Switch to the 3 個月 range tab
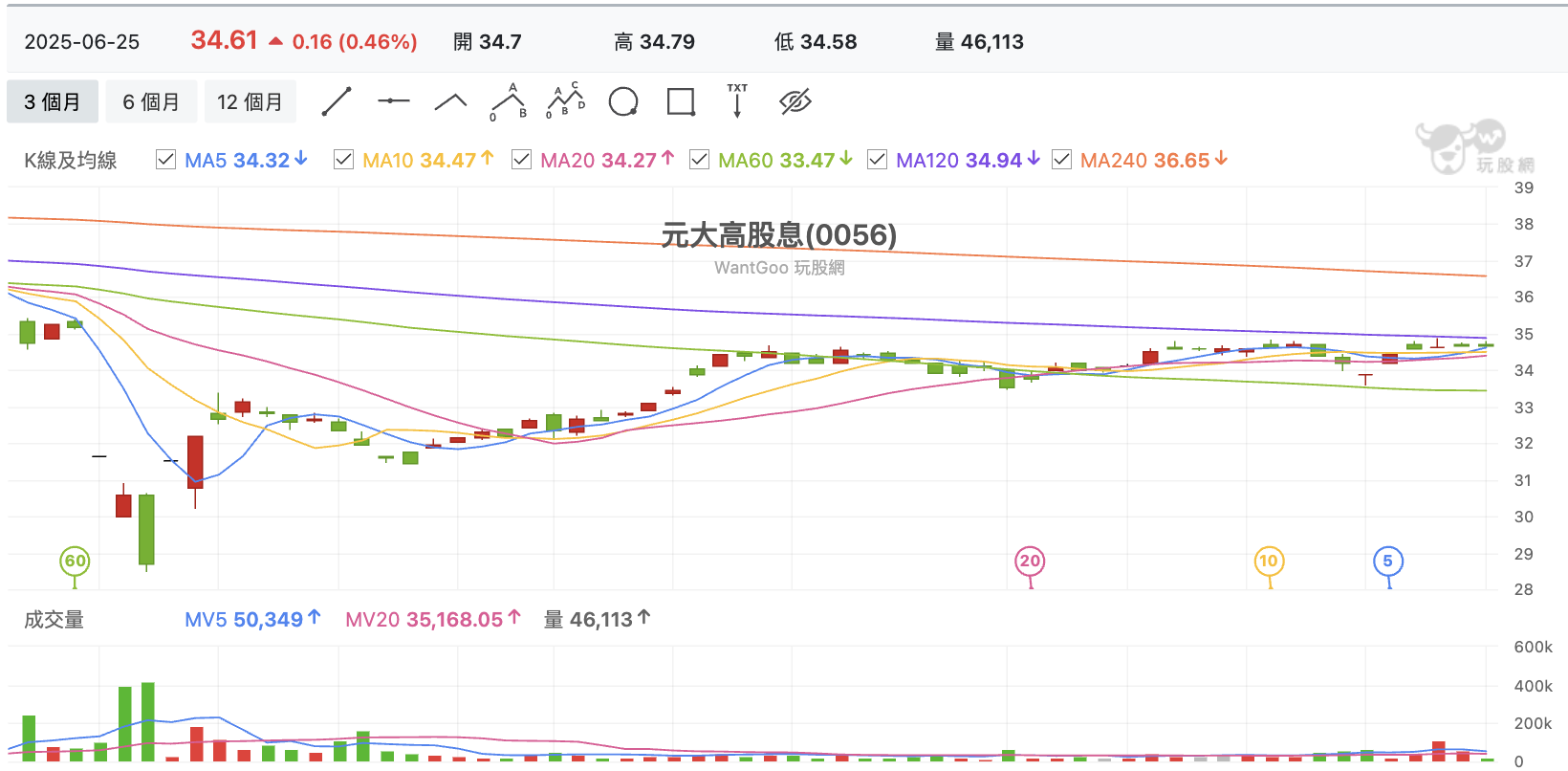 (x=53, y=101)
